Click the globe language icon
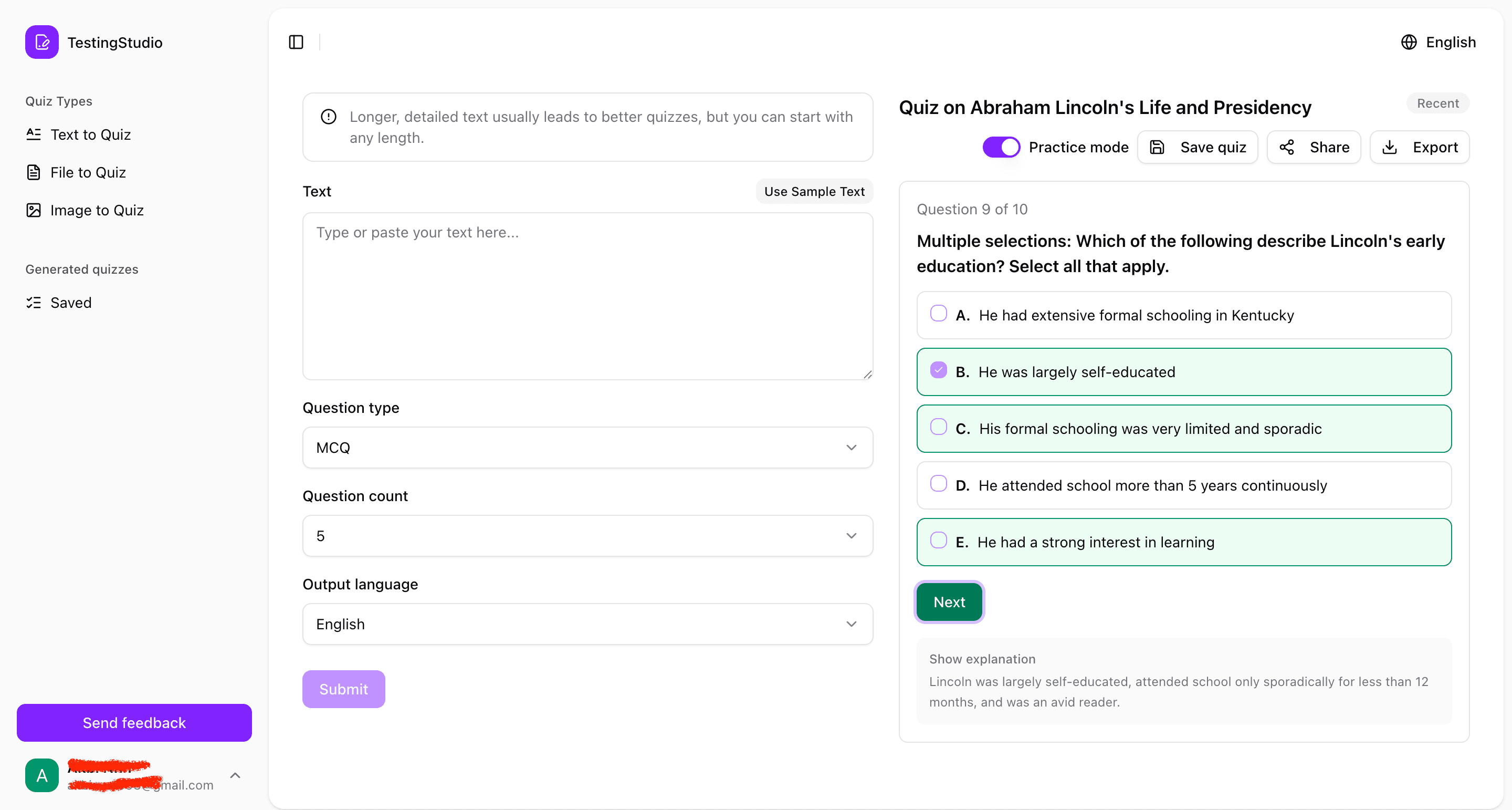Screen dimensions: 1512x810 [x=1409, y=41]
